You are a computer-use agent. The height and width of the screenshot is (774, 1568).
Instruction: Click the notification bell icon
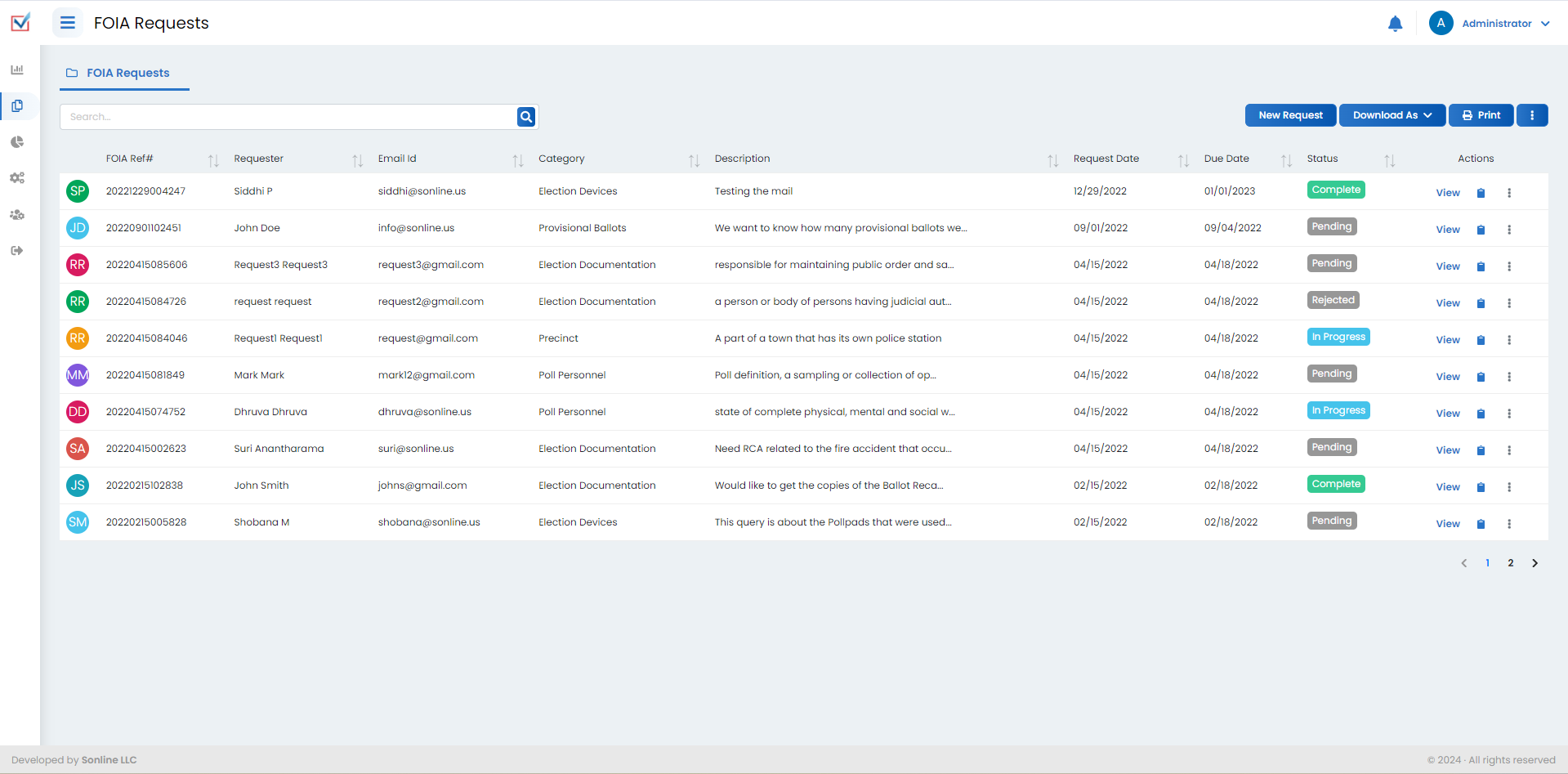coord(1395,24)
